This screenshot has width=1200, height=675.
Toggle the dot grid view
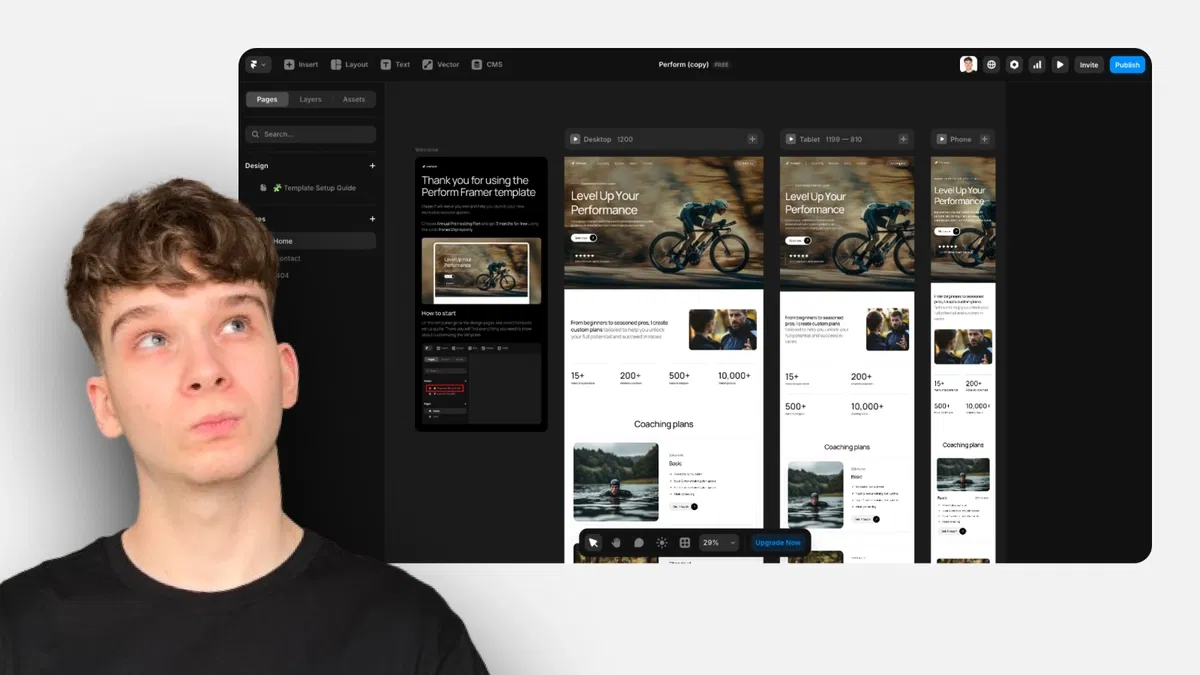pos(684,542)
